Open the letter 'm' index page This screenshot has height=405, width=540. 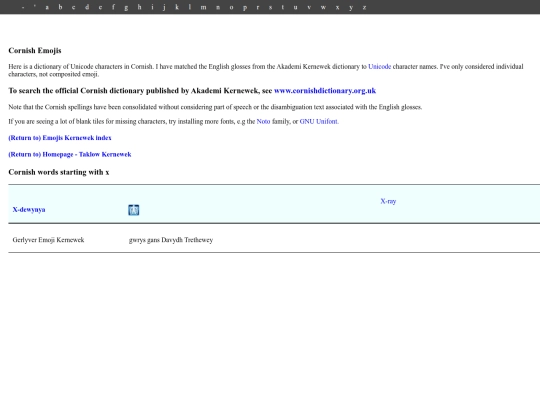point(204,7)
